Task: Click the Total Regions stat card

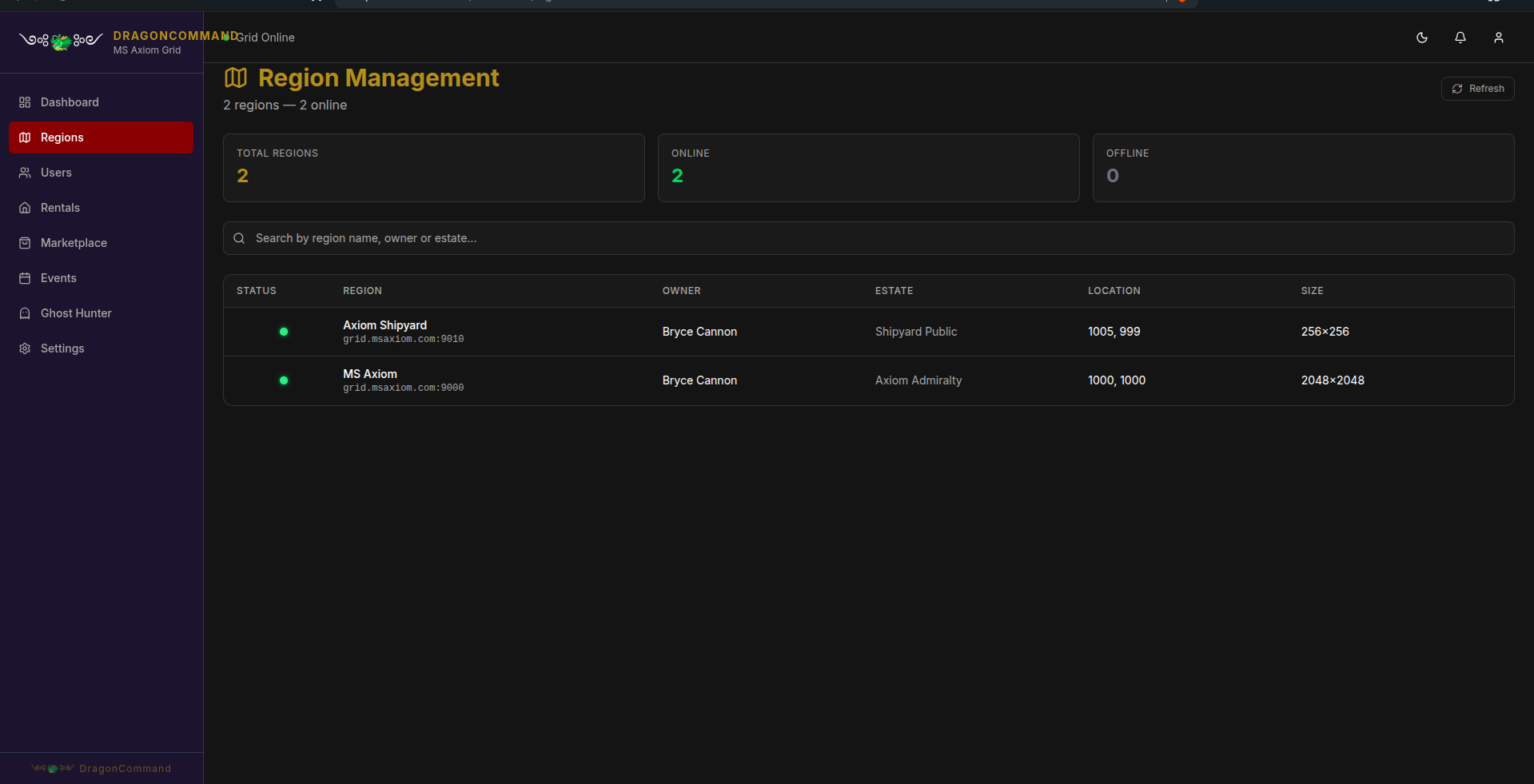Action: pyautogui.click(x=434, y=168)
